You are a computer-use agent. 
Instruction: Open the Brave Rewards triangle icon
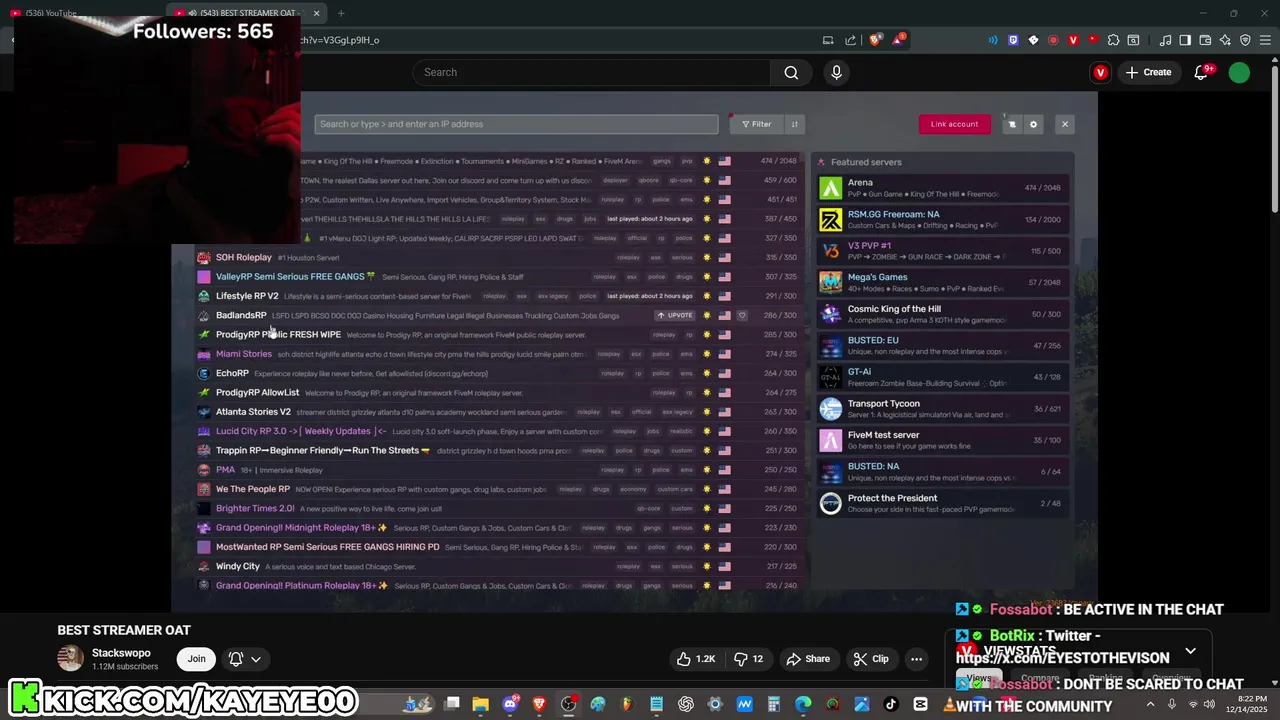point(899,40)
